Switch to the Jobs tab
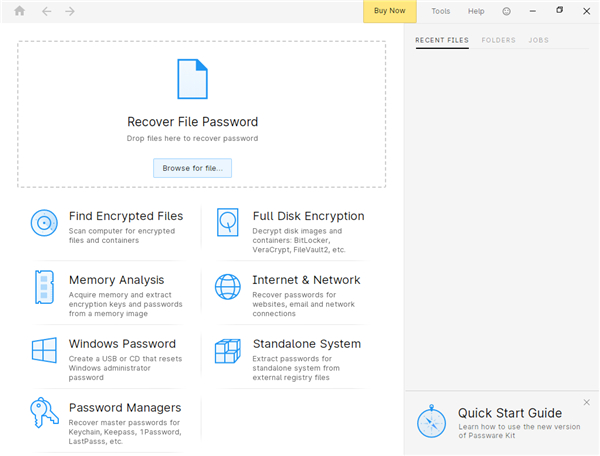The image size is (600, 456). pos(538,40)
